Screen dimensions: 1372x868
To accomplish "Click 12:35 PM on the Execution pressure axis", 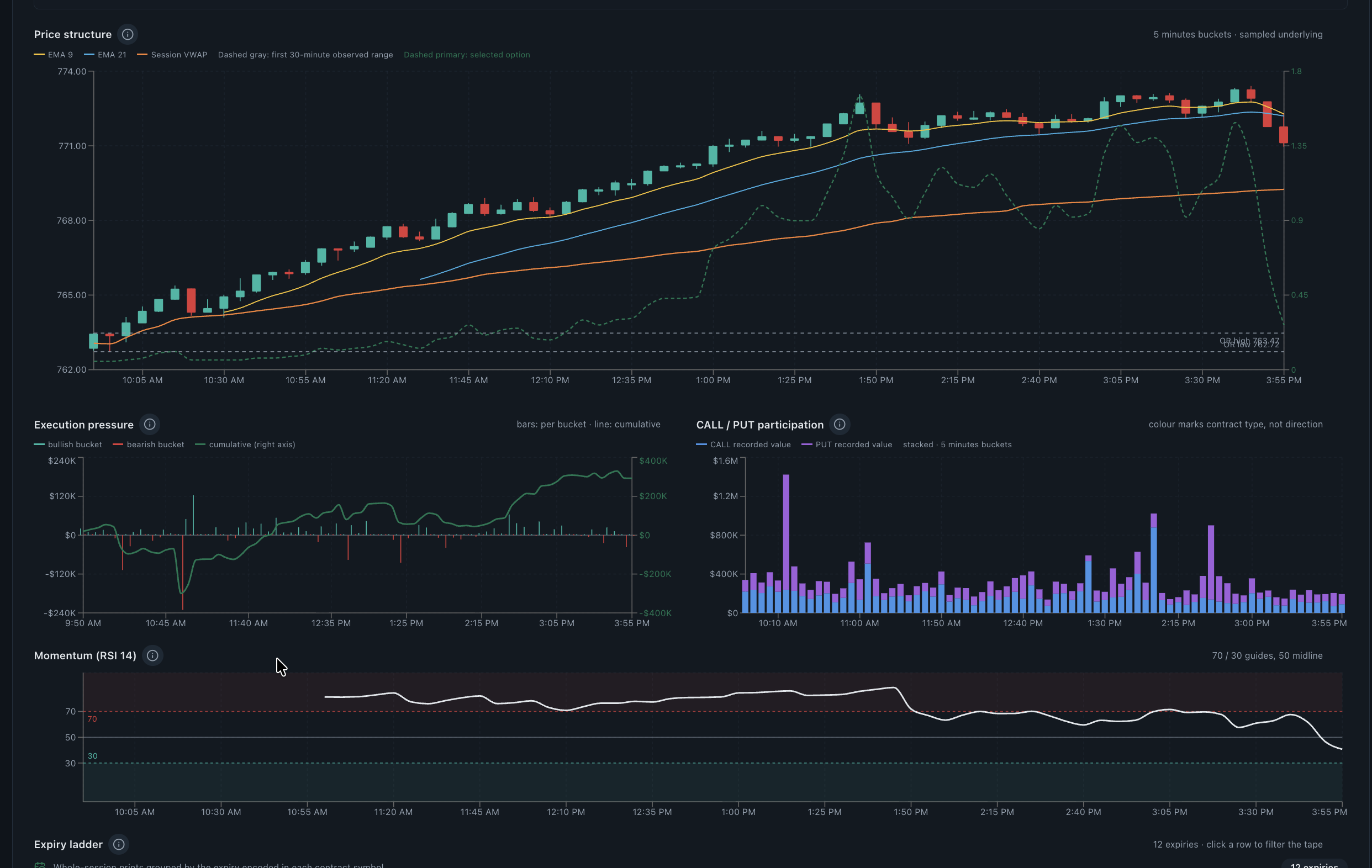I will (331, 623).
